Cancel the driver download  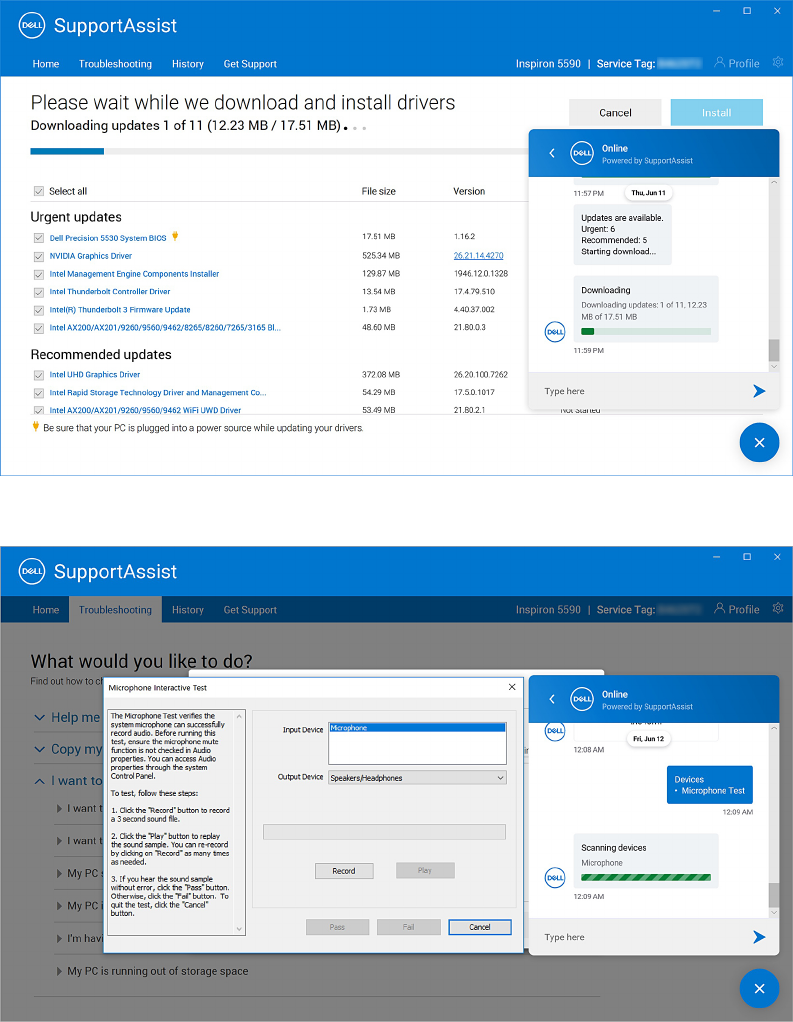(615, 112)
